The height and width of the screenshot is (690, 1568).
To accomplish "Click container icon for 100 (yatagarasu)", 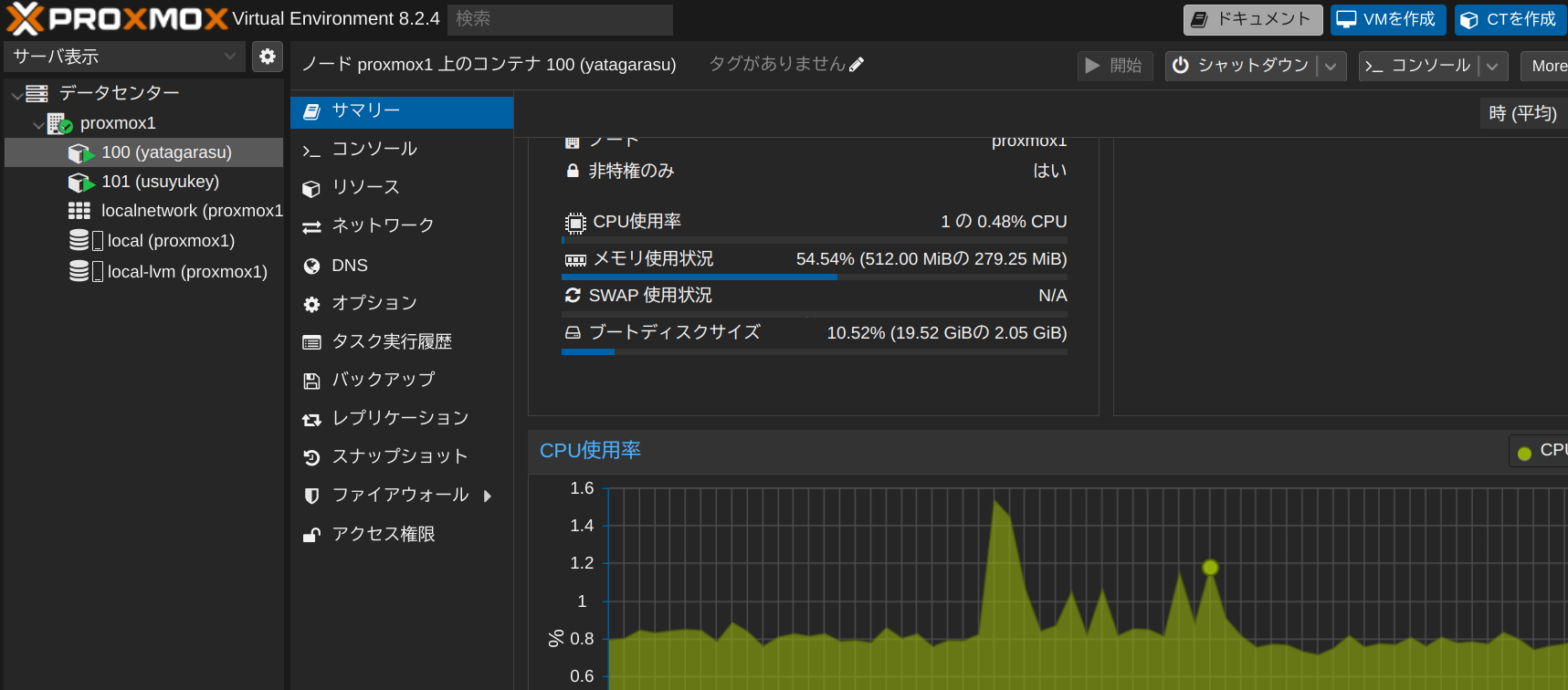I will [81, 153].
